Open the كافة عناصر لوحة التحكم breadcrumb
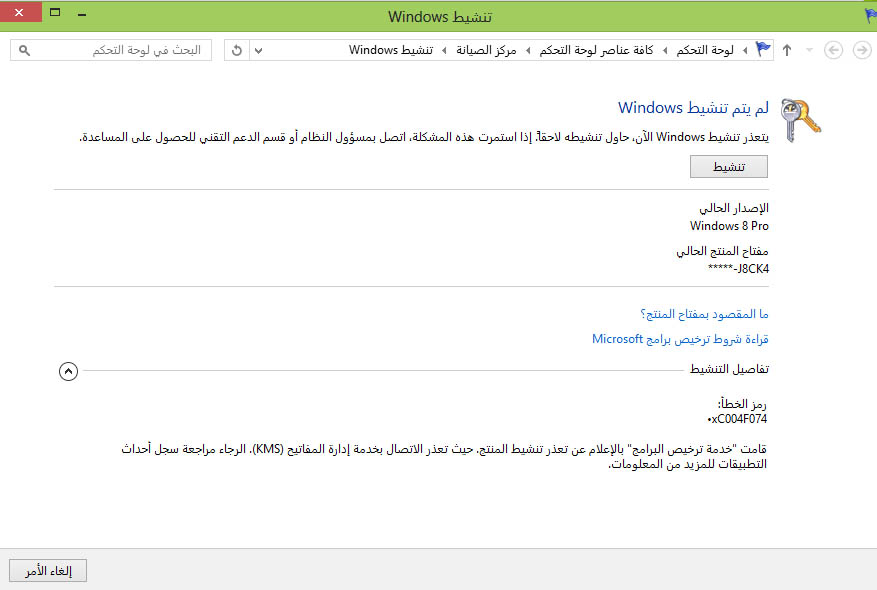This screenshot has height=590, width=877. tap(596, 50)
